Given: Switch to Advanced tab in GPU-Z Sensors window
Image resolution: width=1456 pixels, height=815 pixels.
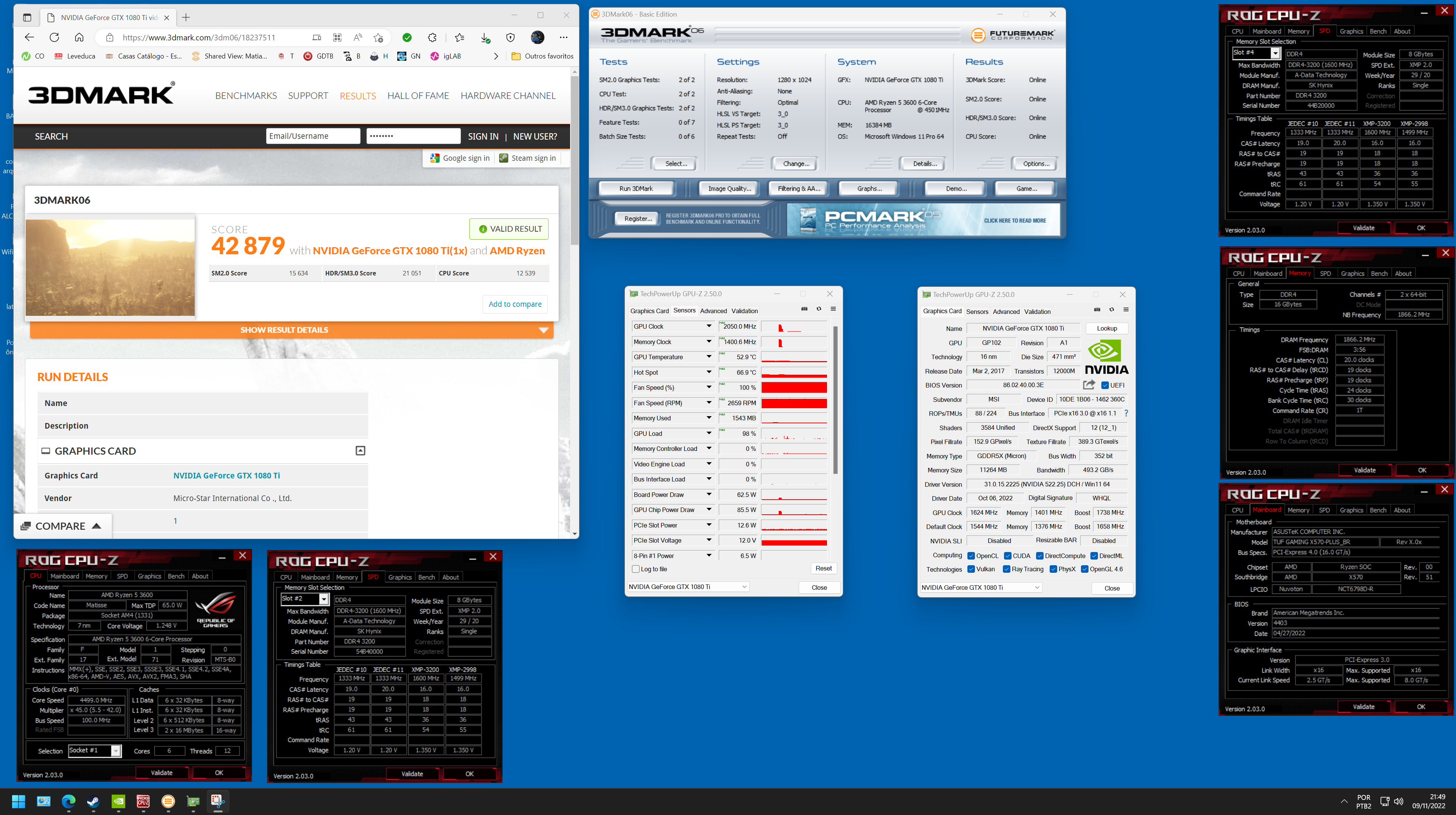Looking at the screenshot, I should [713, 311].
